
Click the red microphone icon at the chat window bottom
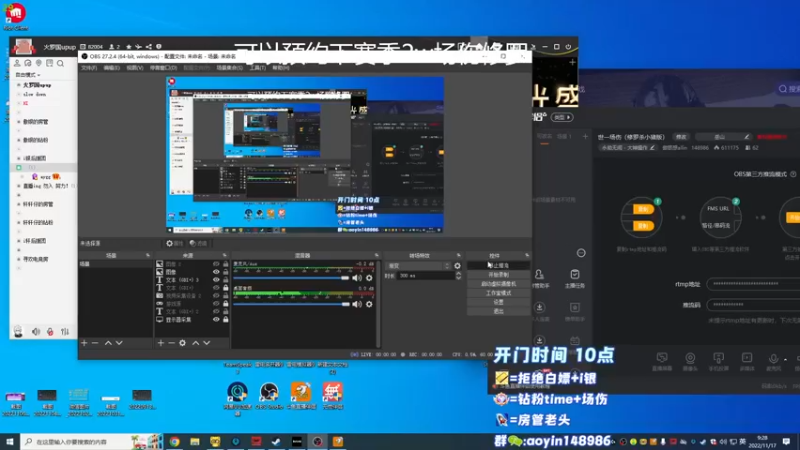point(50,332)
